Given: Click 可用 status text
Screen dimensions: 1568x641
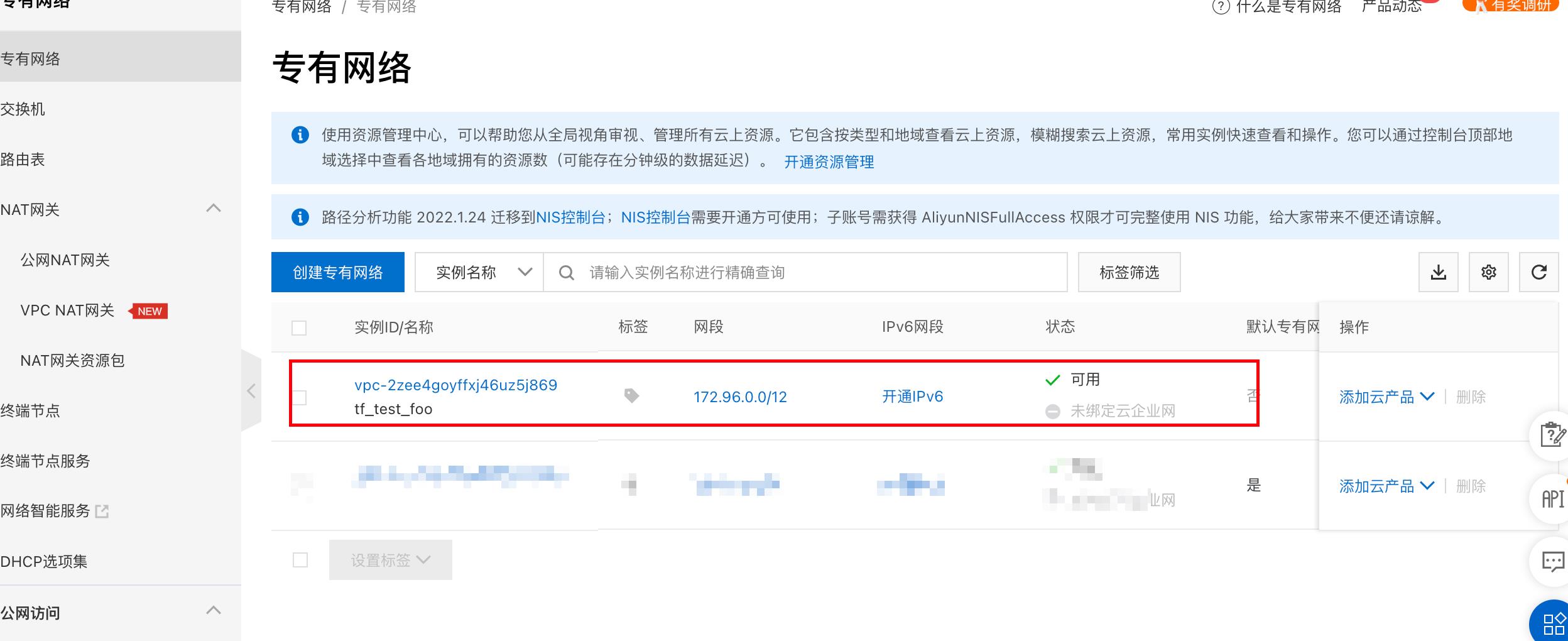Looking at the screenshot, I should click(x=1085, y=380).
